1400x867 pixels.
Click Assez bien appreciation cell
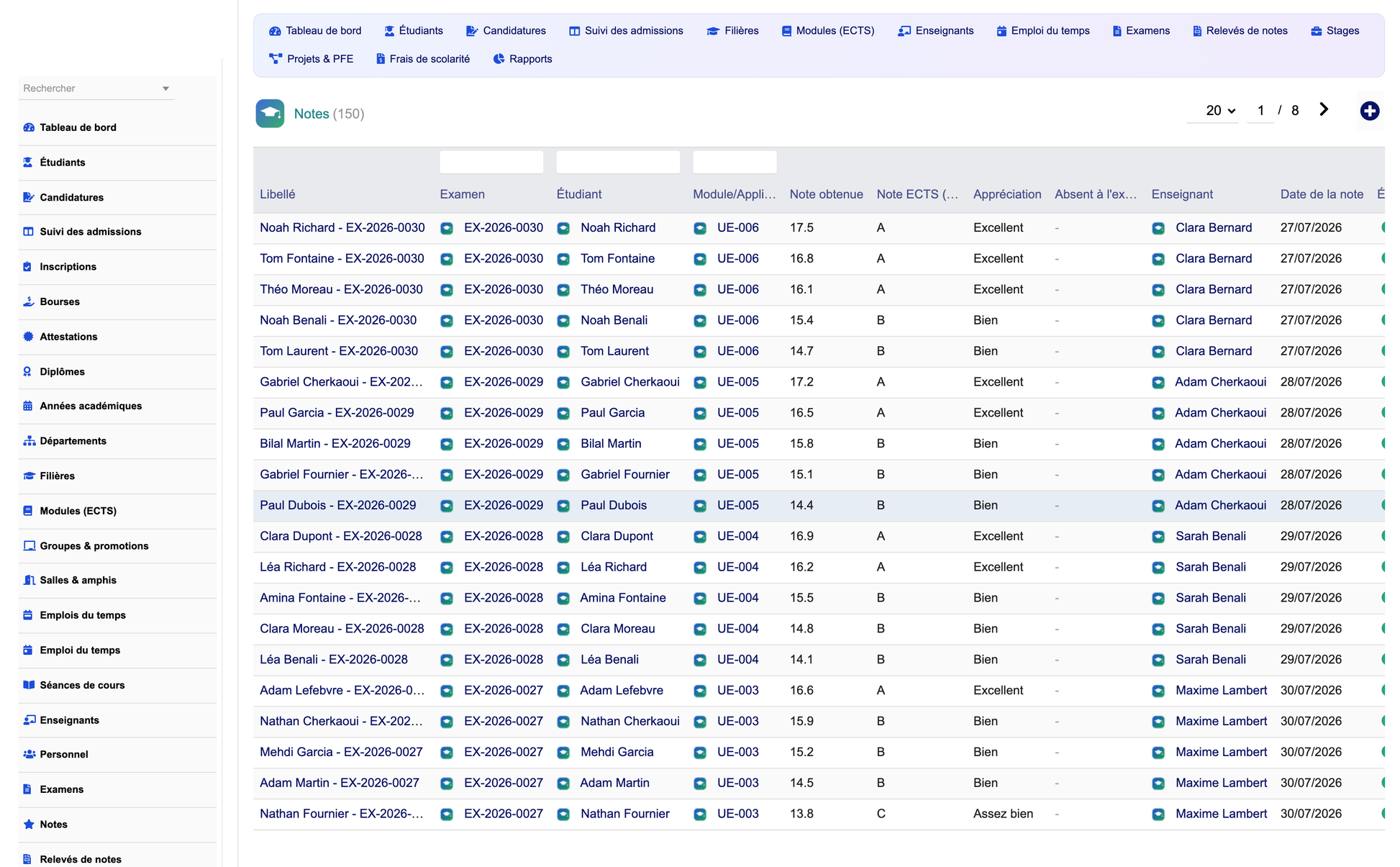click(1003, 814)
